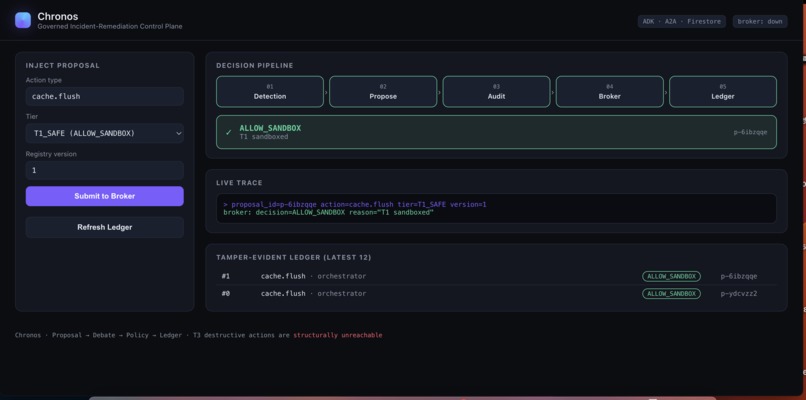Click the Chronos title text
Screen dimensions: 806x400
(x=58, y=16)
